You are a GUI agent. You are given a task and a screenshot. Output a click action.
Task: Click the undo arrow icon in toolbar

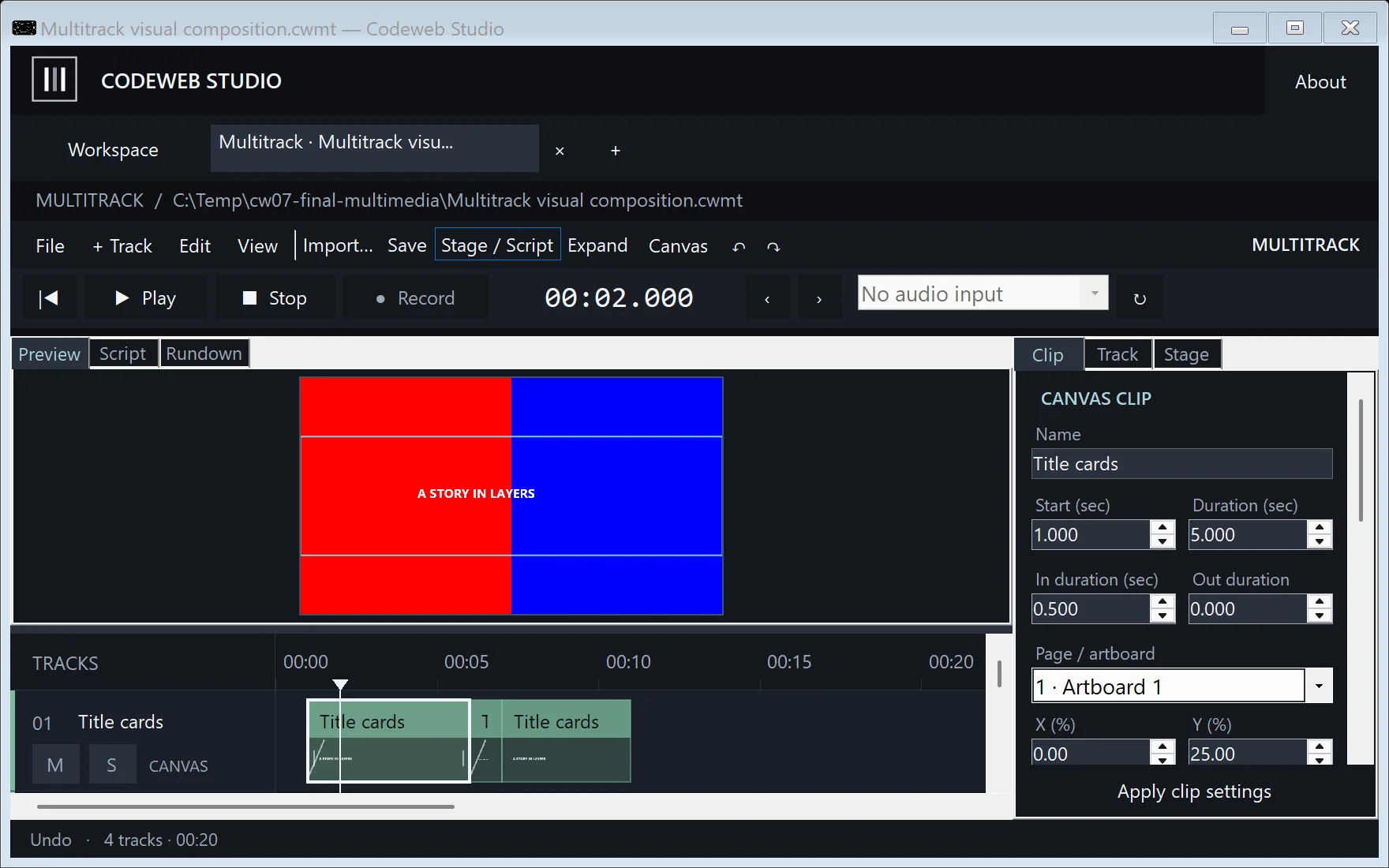coord(739,247)
